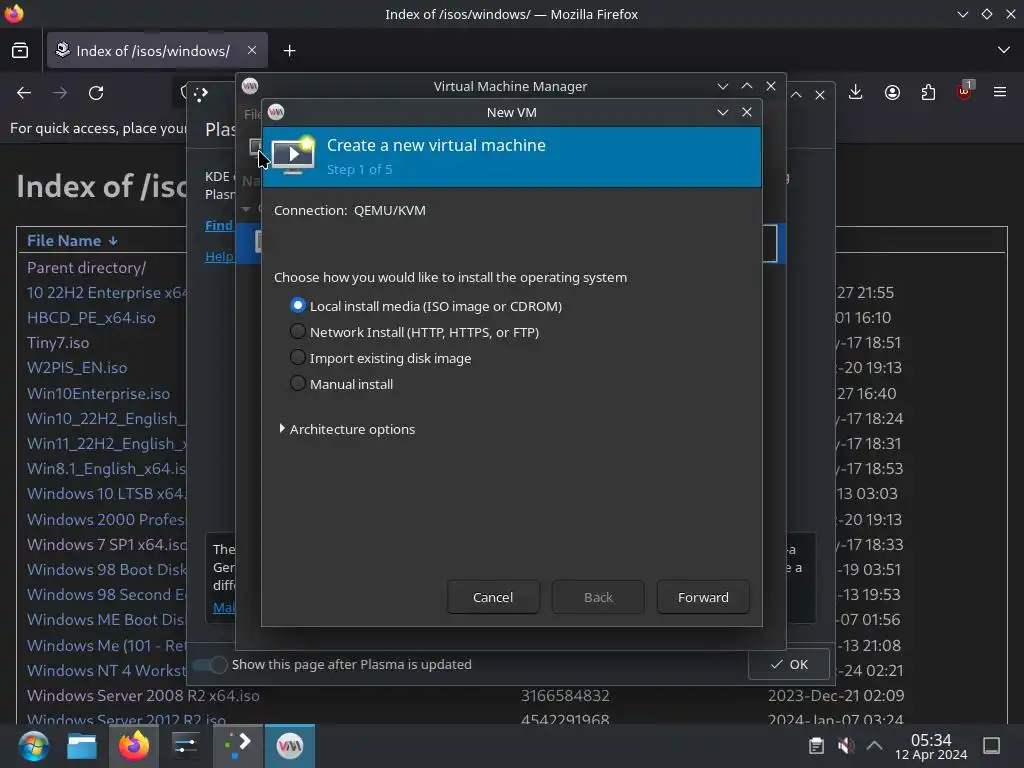Screen dimensions: 1024x768
Task: Close Virtual Machine Manager window
Action: click(x=771, y=86)
